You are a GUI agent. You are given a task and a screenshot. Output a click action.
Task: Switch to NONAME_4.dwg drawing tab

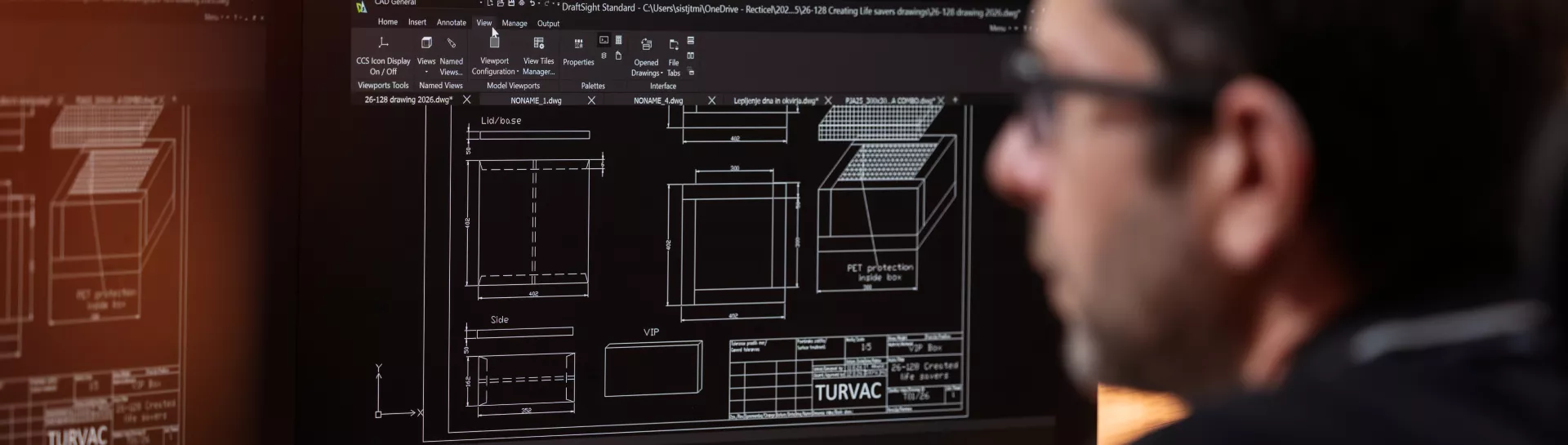pos(658,100)
